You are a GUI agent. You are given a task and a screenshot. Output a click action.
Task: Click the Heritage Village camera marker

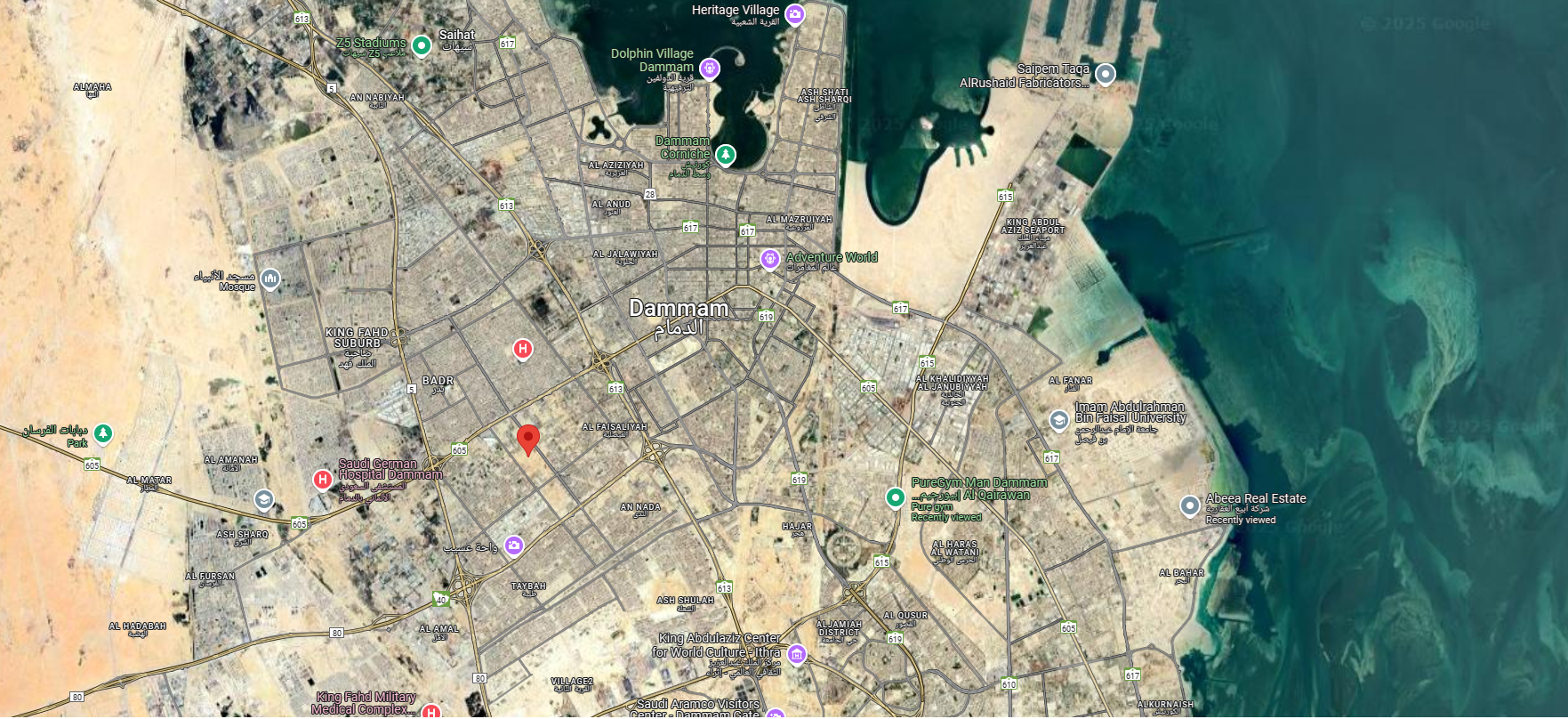tap(794, 14)
